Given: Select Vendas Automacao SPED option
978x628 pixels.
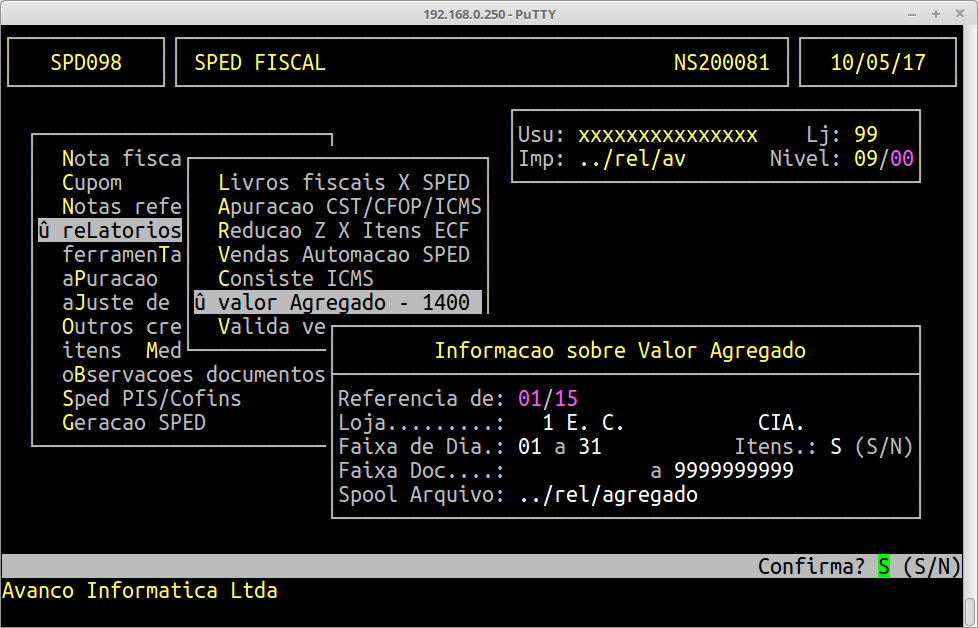Looking at the screenshot, I should coord(343,255).
